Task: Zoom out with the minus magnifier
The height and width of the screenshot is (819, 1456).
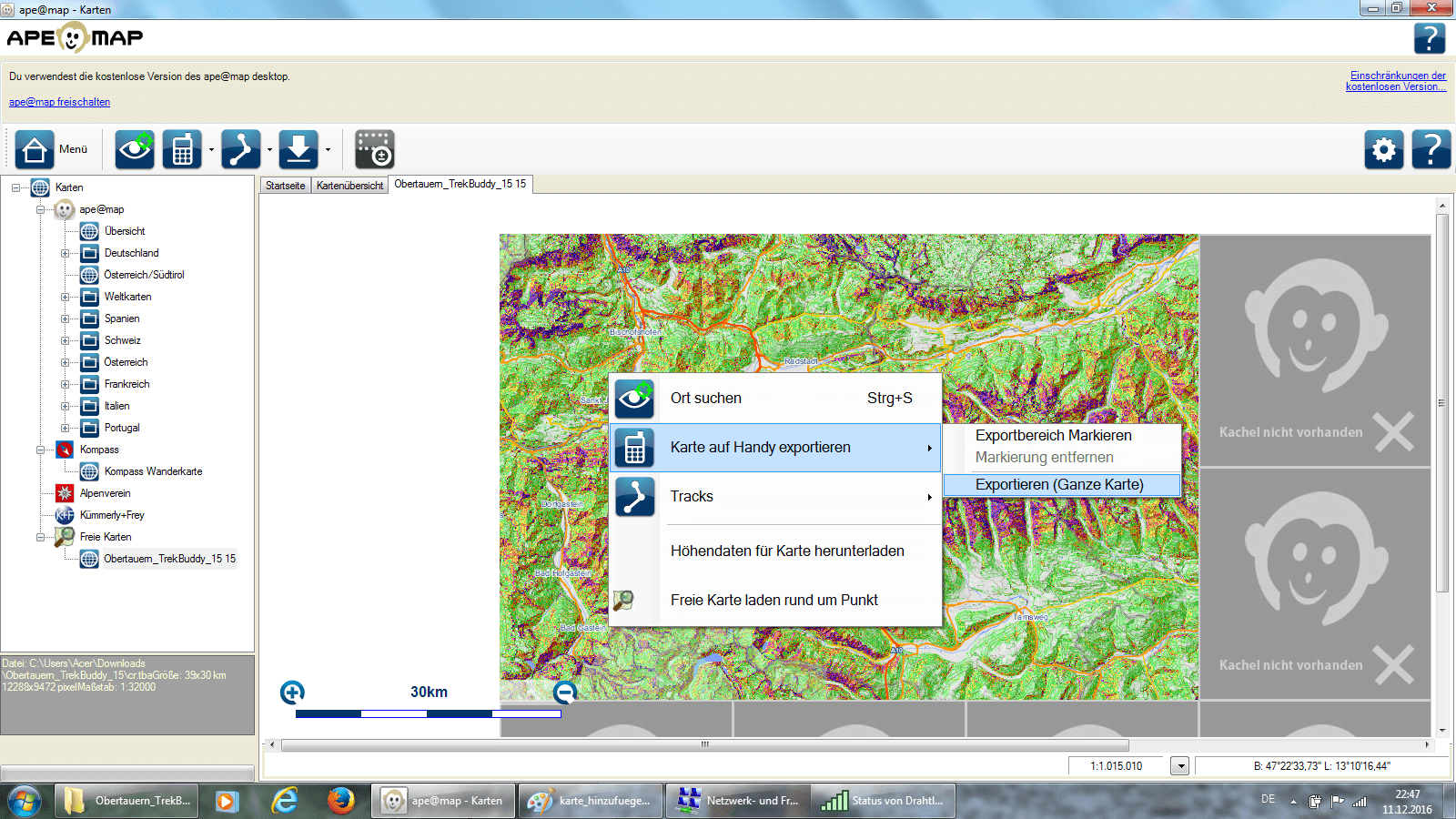Action: 565,693
